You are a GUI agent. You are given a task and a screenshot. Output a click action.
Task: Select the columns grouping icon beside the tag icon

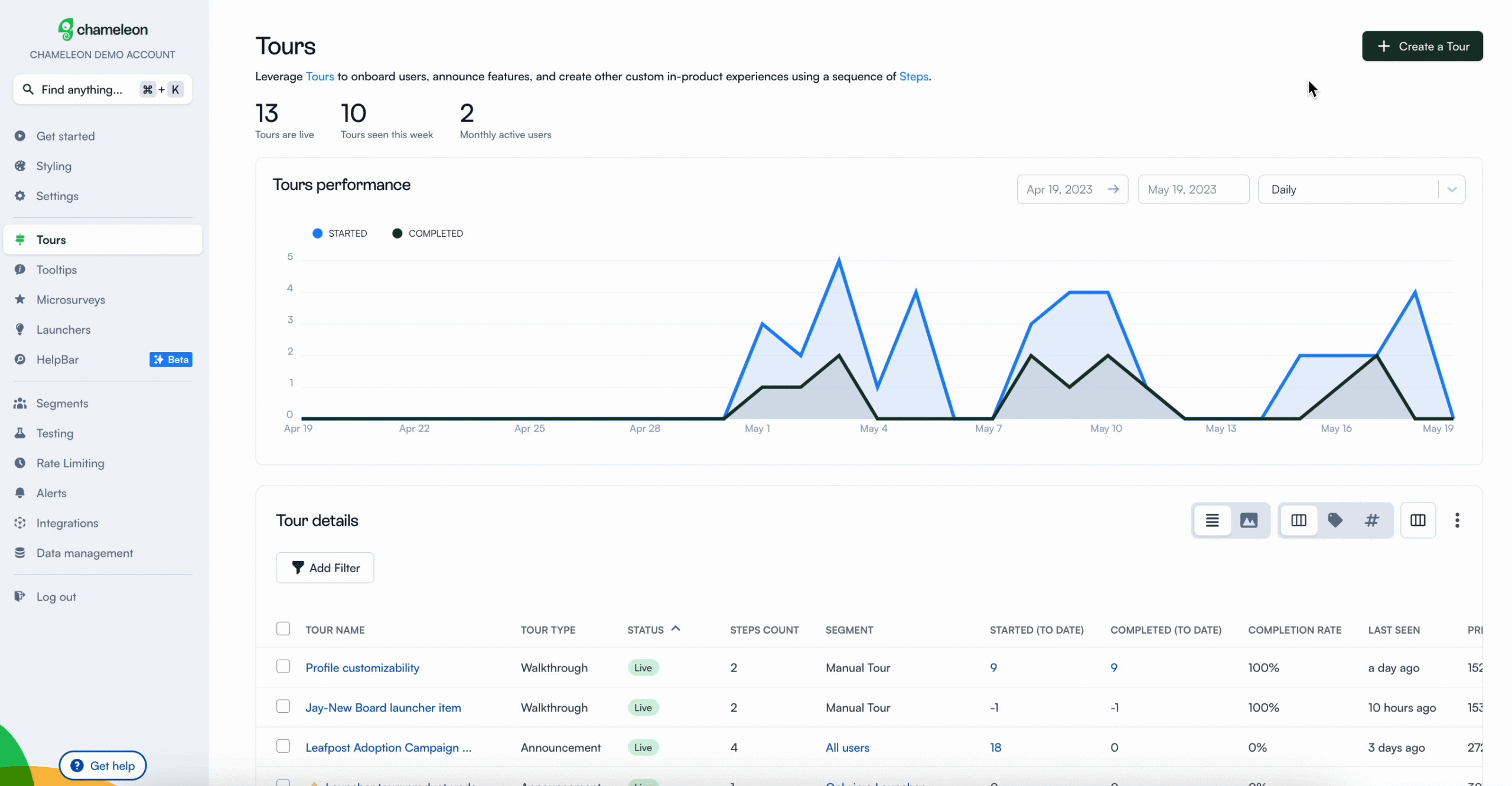pos(1298,520)
